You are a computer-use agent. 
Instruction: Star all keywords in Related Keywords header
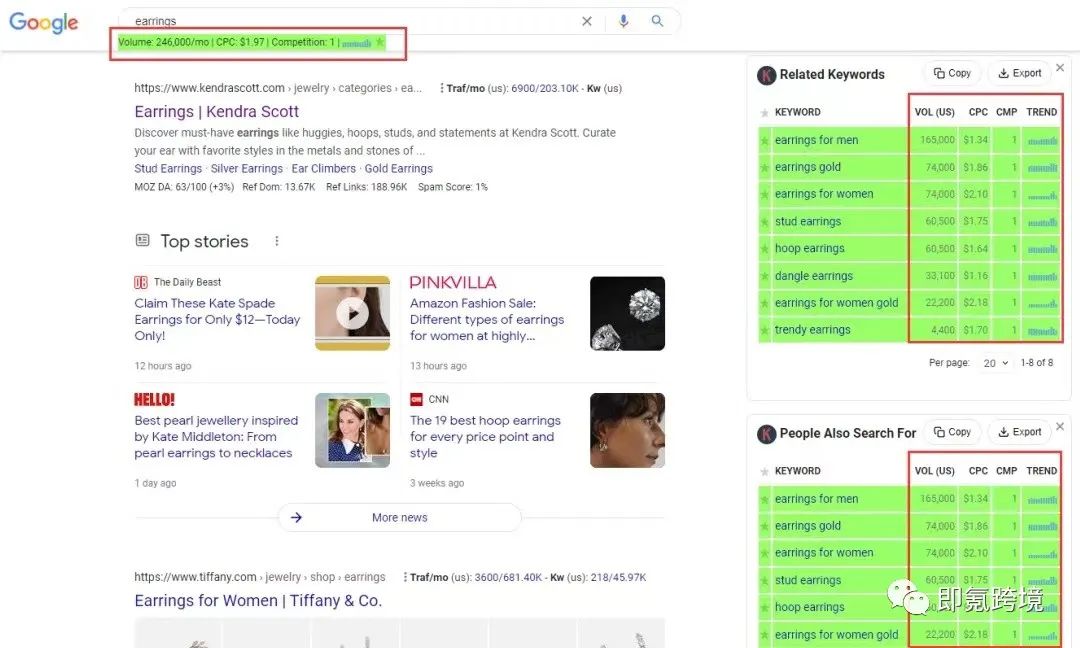click(764, 112)
